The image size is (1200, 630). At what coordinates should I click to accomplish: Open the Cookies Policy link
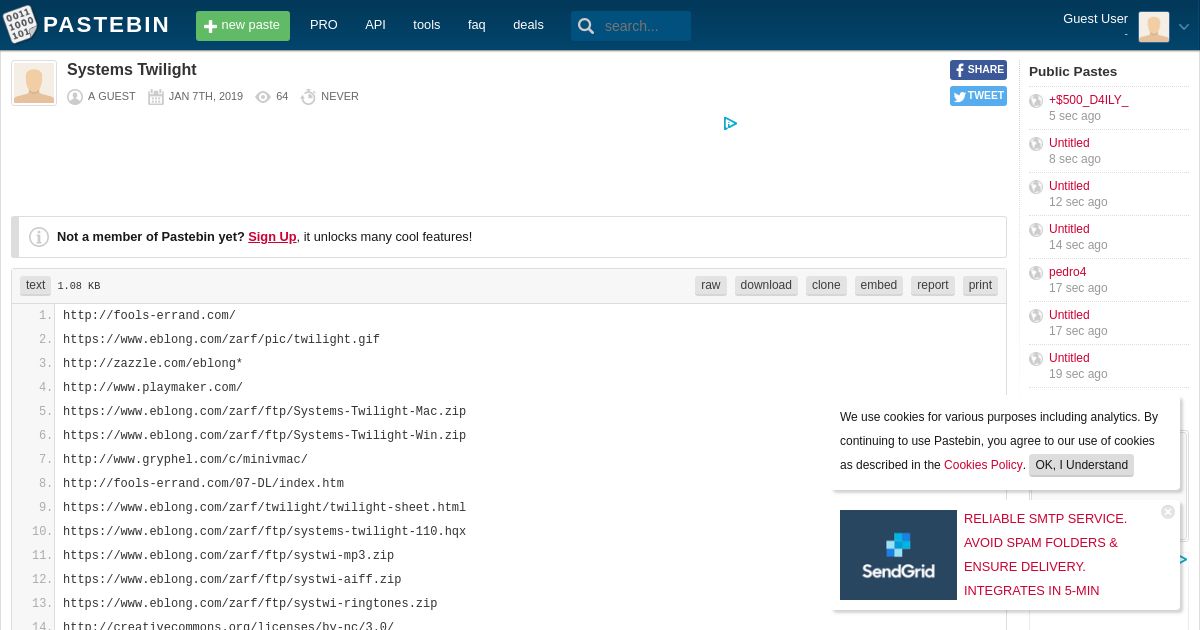(983, 465)
